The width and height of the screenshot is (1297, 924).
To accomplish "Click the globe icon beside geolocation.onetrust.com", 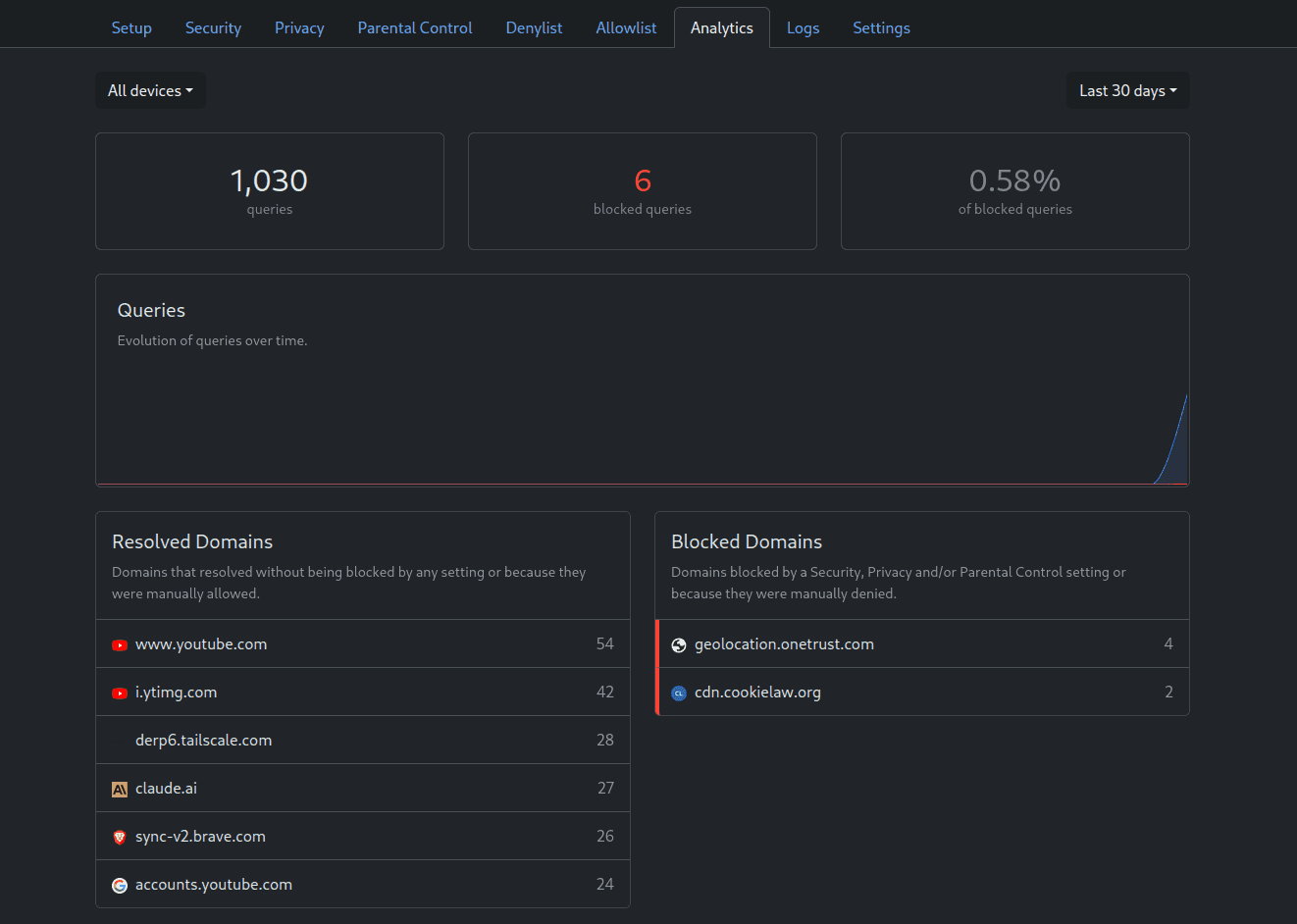I will [679, 645].
